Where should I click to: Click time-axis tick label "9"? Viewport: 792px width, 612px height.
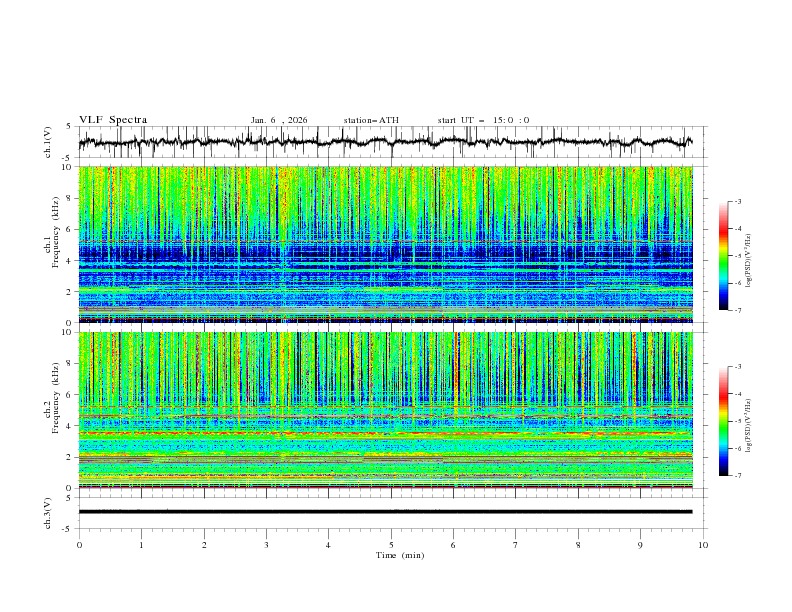(x=640, y=545)
